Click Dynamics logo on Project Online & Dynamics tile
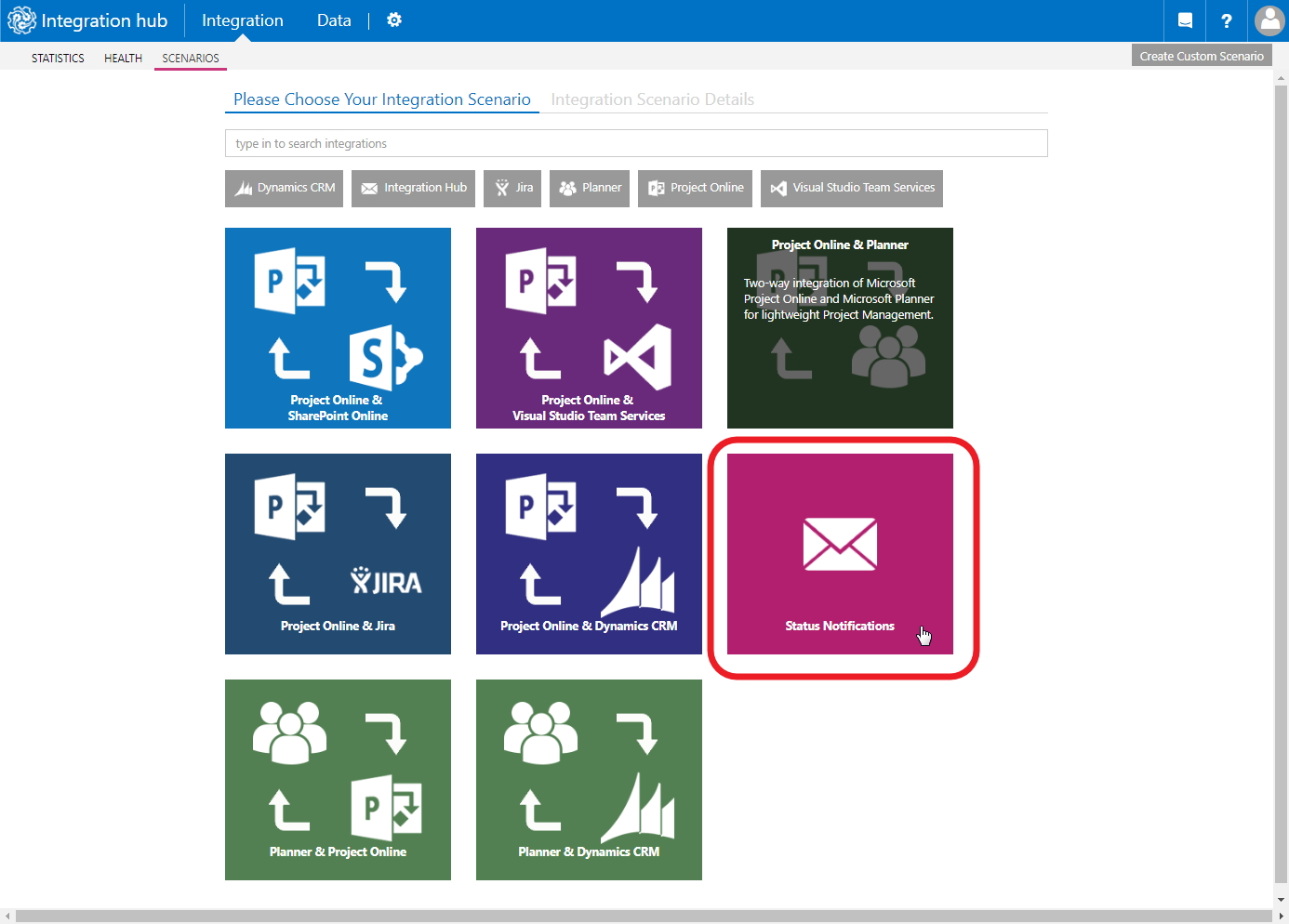 pyautogui.click(x=637, y=583)
